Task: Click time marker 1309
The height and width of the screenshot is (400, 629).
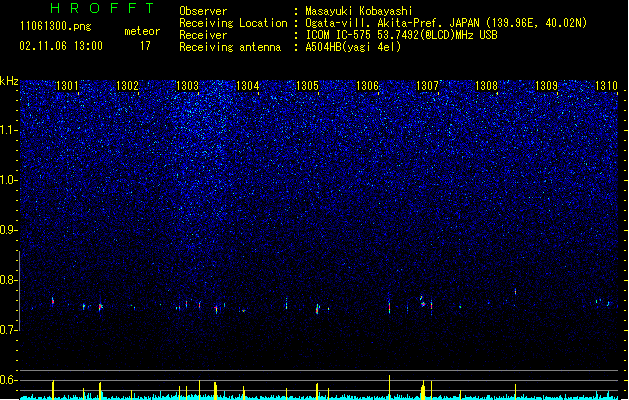Action: point(546,85)
